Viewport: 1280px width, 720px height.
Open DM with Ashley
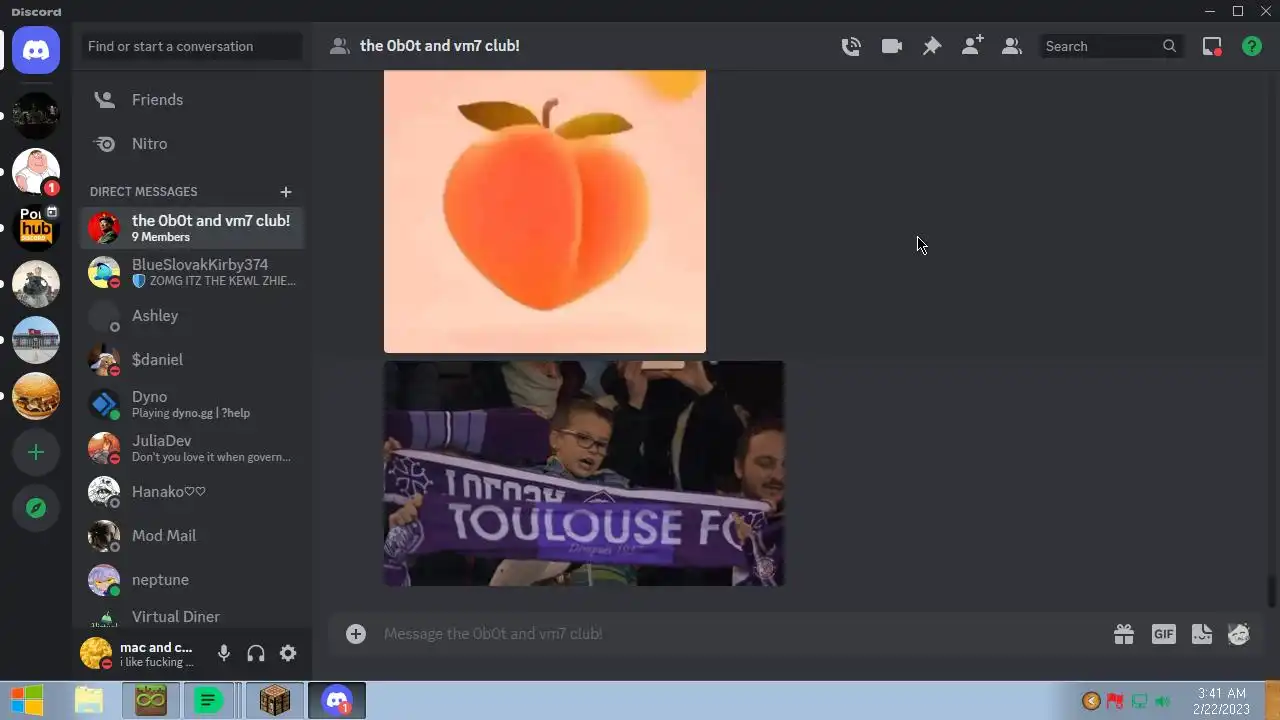coord(192,316)
